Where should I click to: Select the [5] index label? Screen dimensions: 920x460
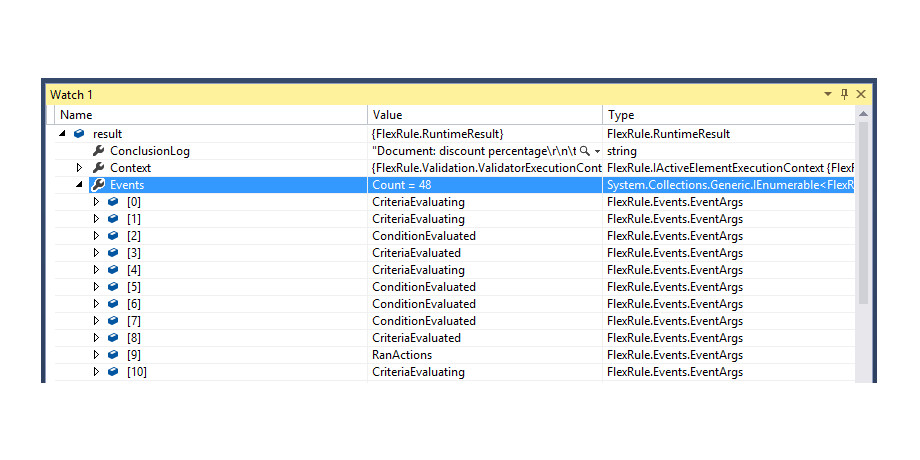click(134, 287)
